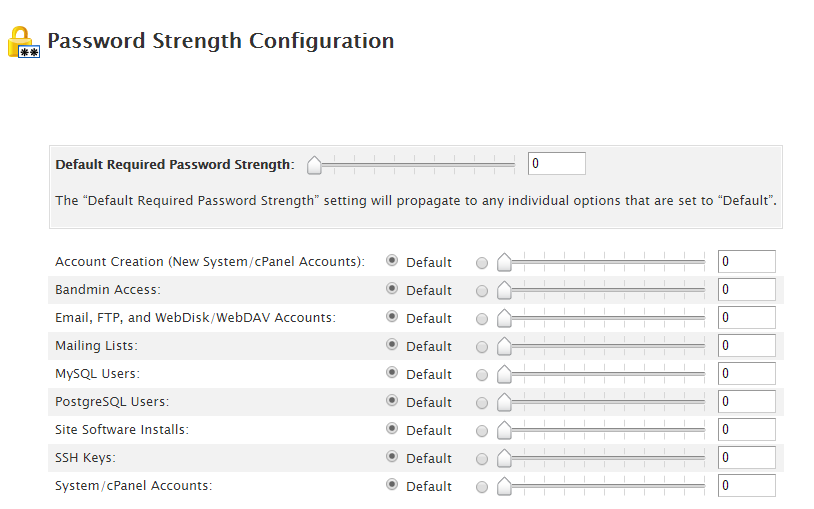The width and height of the screenshot is (814, 509).
Task: Select Default for Account Creation
Action: point(392,260)
